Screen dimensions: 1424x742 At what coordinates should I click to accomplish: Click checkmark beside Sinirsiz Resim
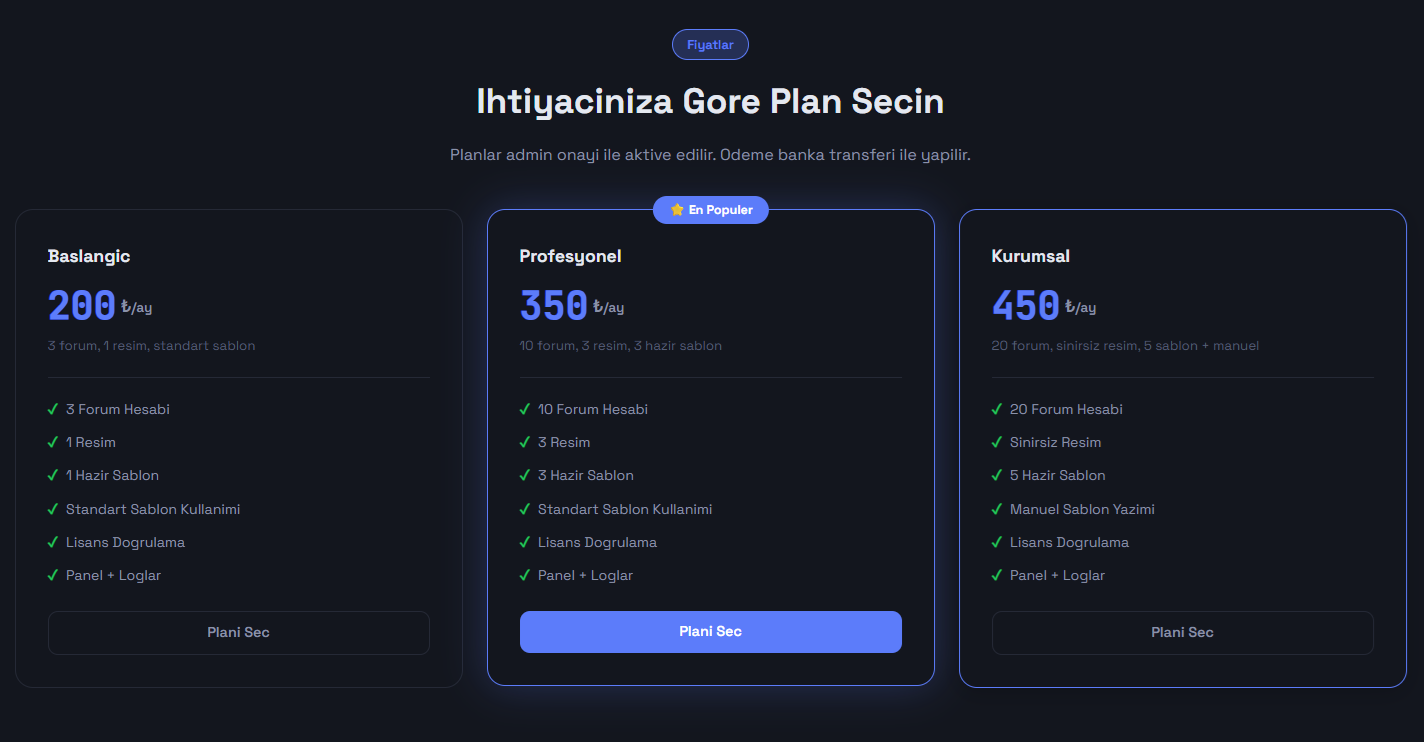pos(997,442)
